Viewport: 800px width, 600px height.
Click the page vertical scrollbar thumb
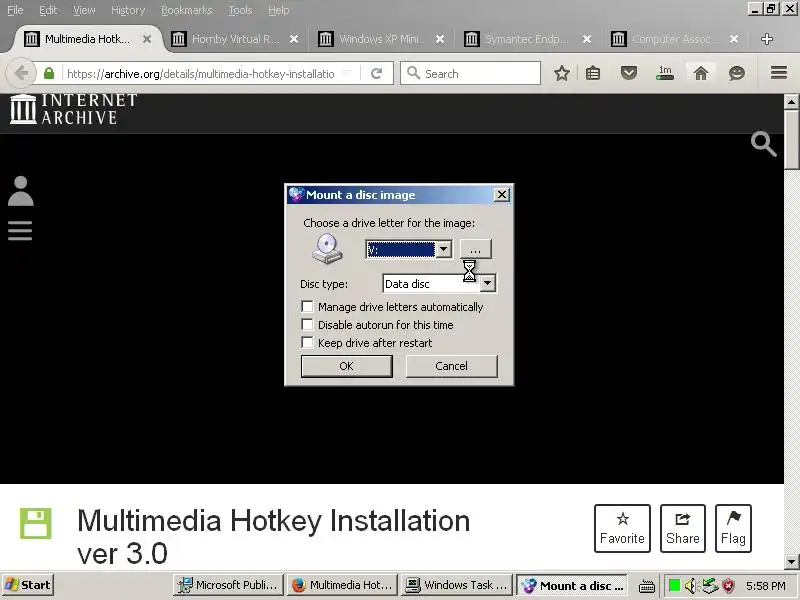point(791,139)
